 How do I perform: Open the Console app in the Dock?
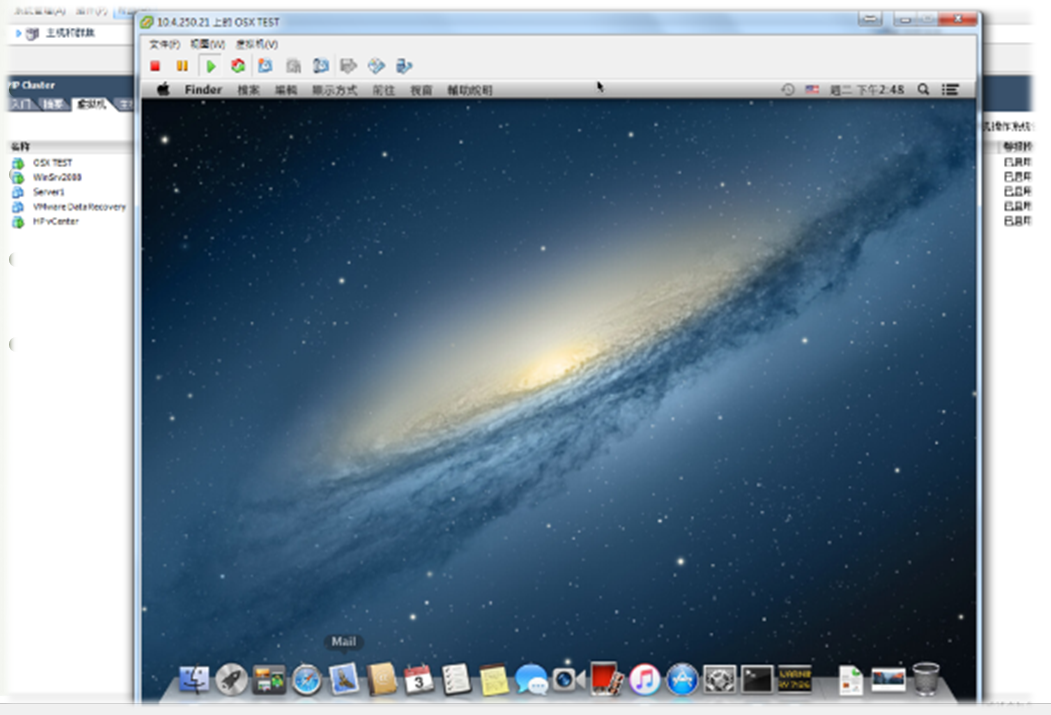pos(794,679)
